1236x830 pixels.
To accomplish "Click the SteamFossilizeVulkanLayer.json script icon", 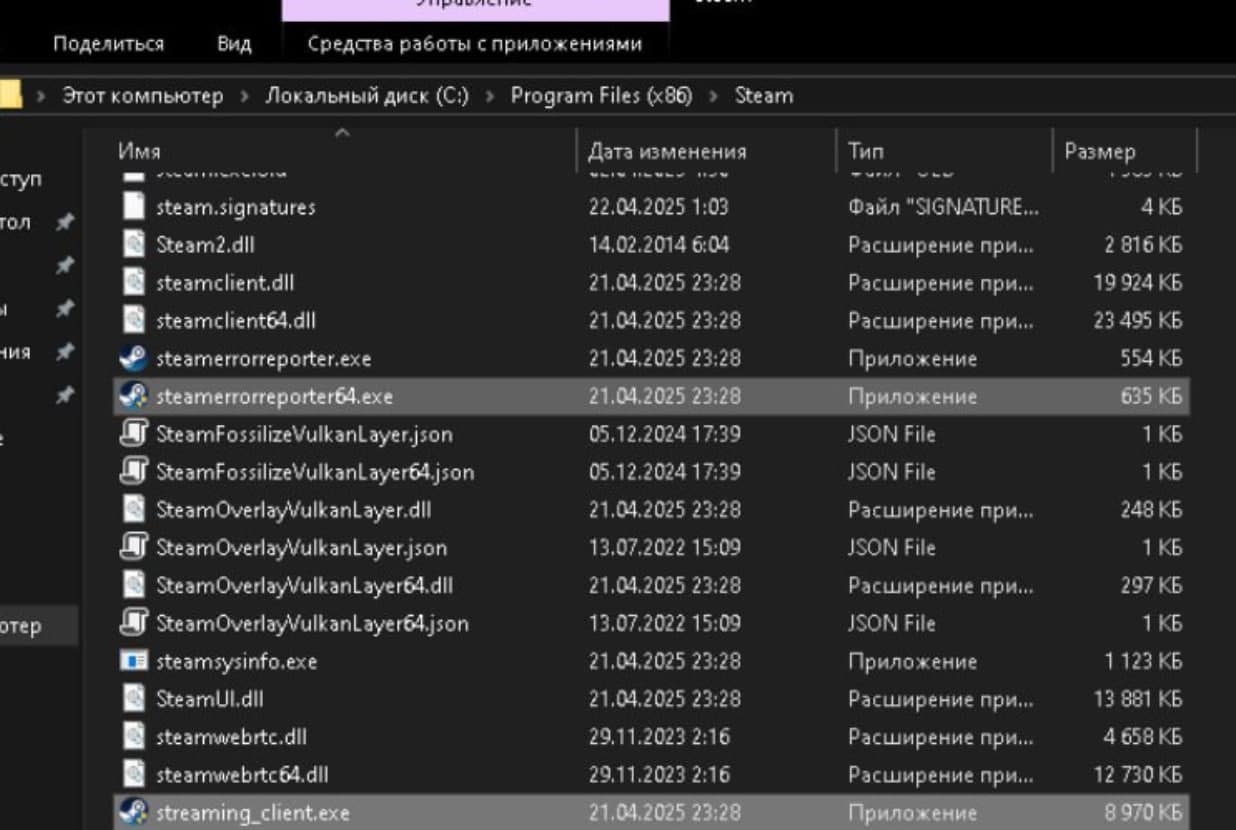I will 133,434.
